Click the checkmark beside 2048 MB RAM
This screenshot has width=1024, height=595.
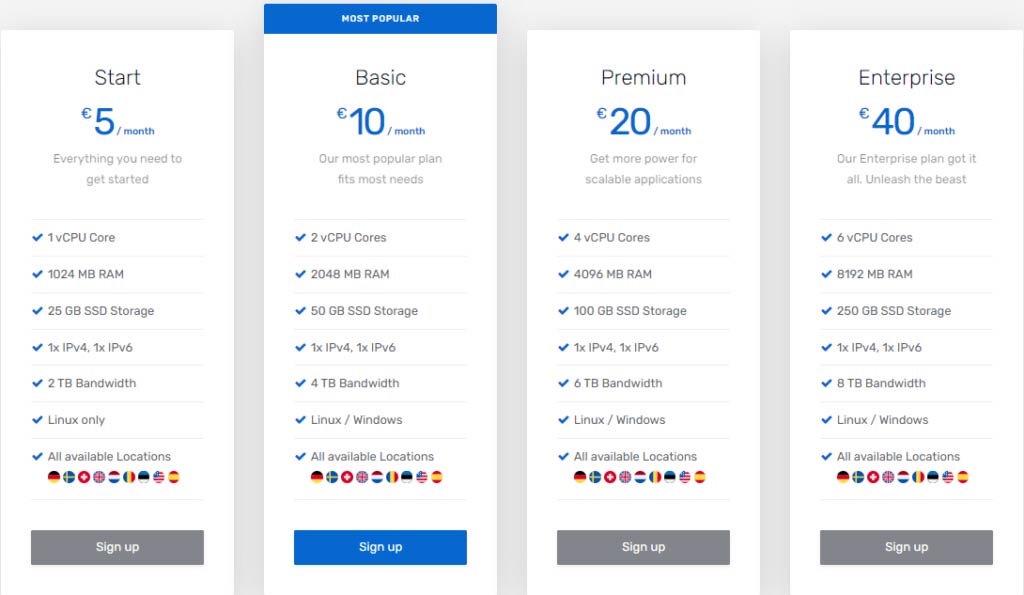tap(300, 274)
